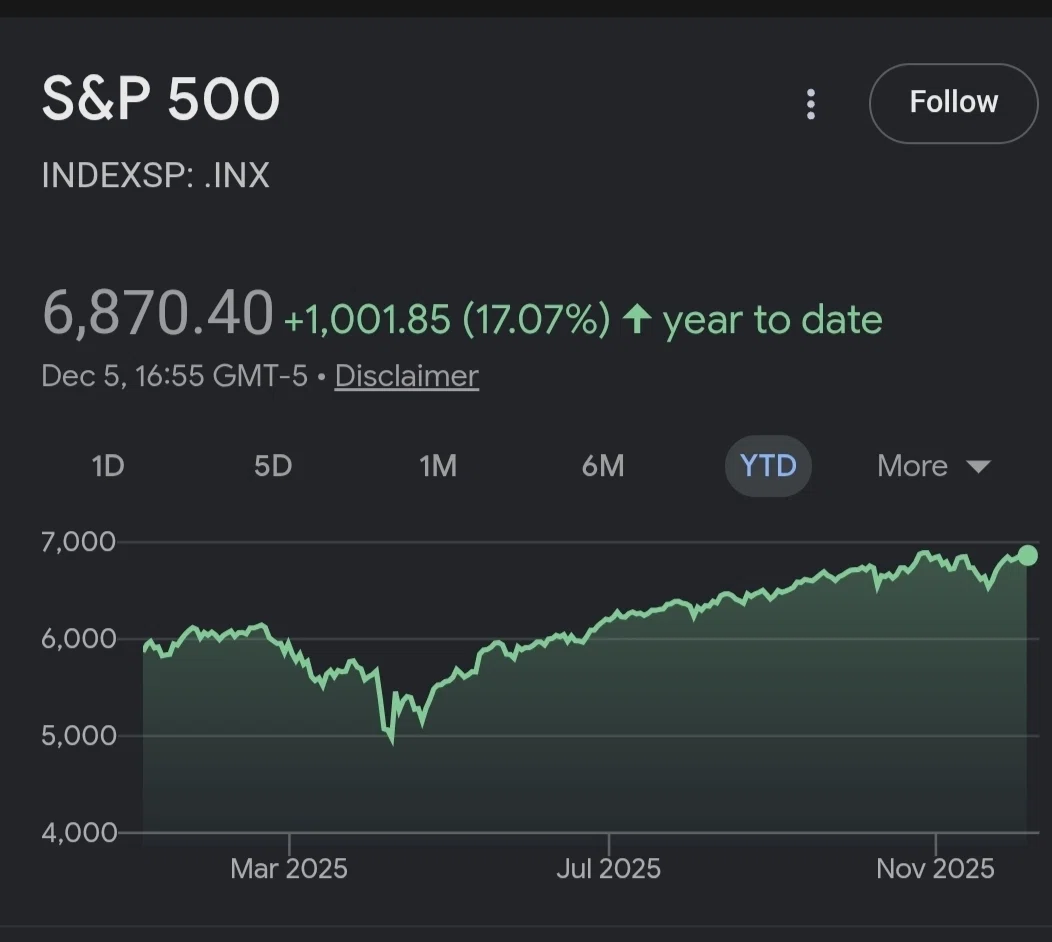Screen dimensions: 1052x942
Task: Click the Jul 2025 axis label
Action: pos(609,869)
